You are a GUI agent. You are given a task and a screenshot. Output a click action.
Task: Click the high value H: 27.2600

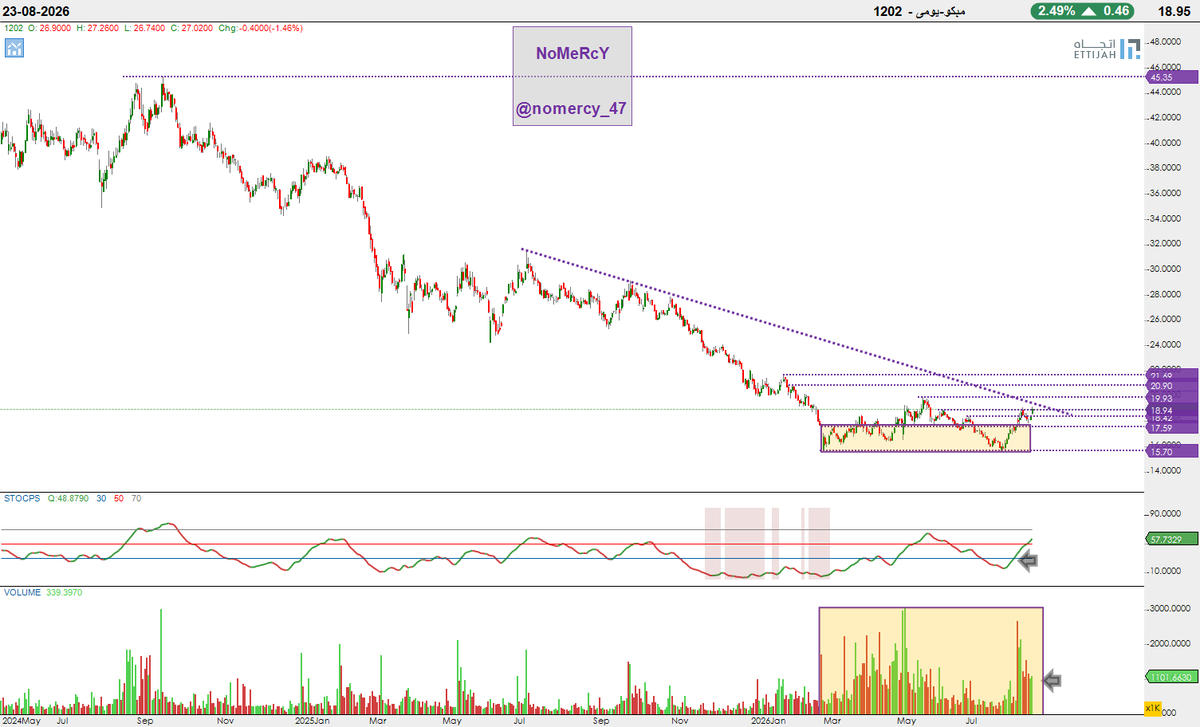point(98,28)
